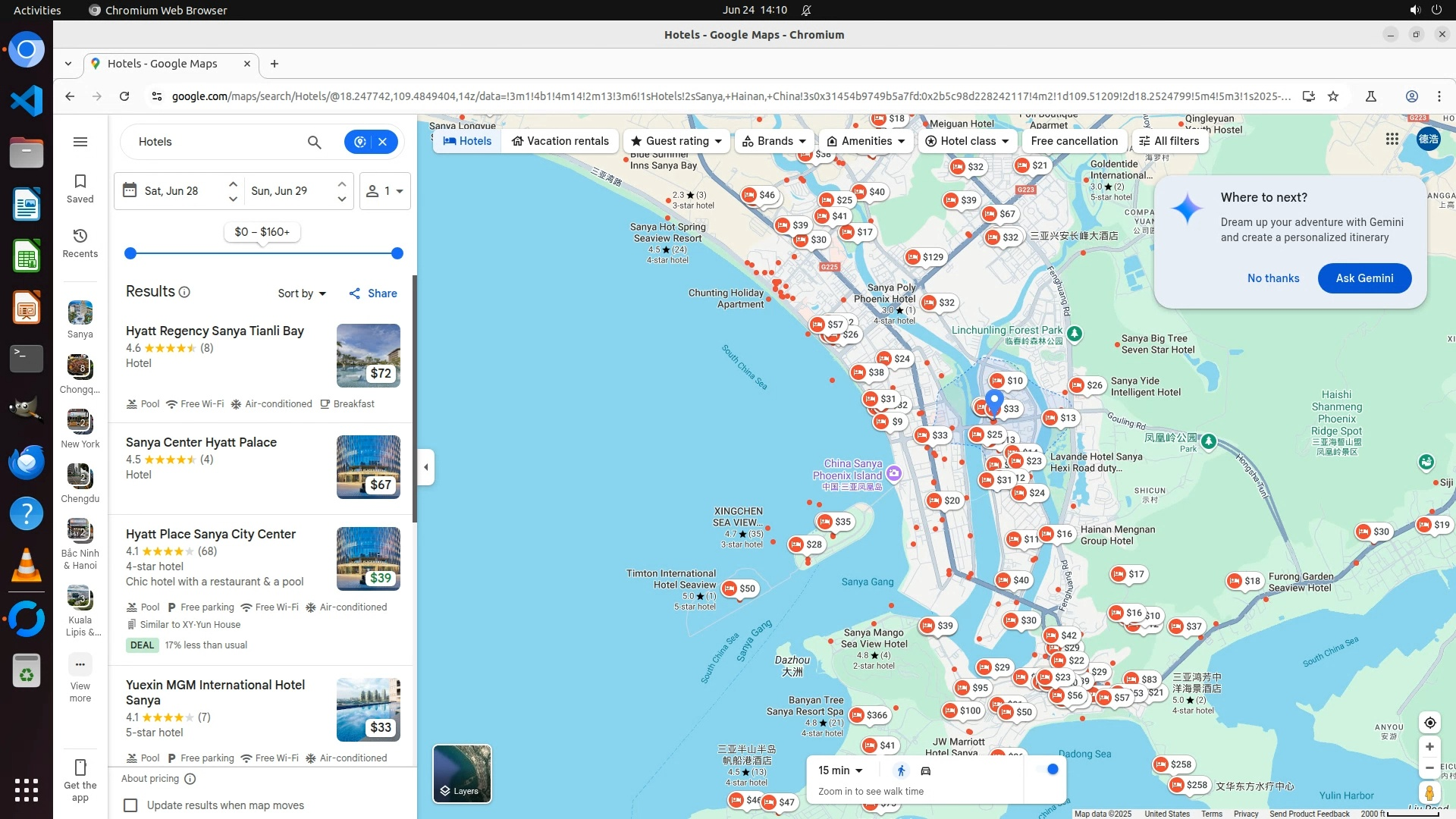Open the Google Maps hamburger menu

pyautogui.click(x=80, y=142)
